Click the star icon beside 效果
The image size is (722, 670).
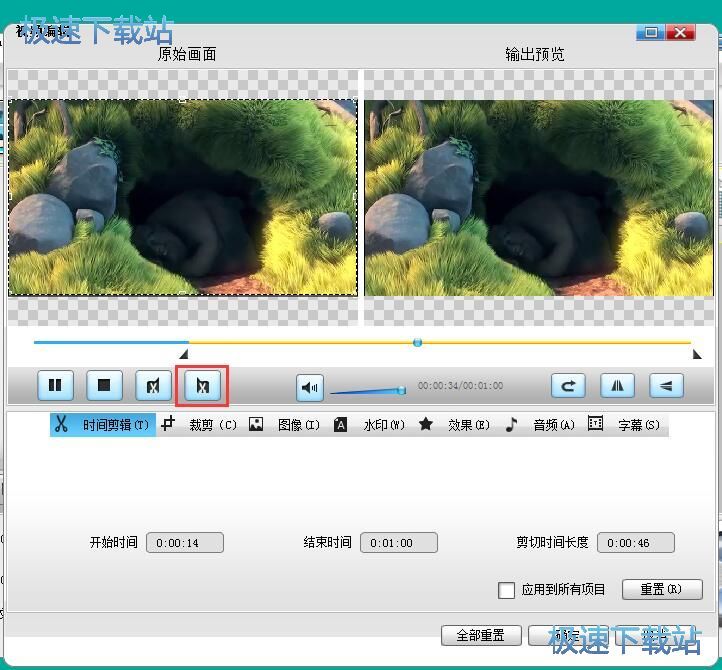426,424
